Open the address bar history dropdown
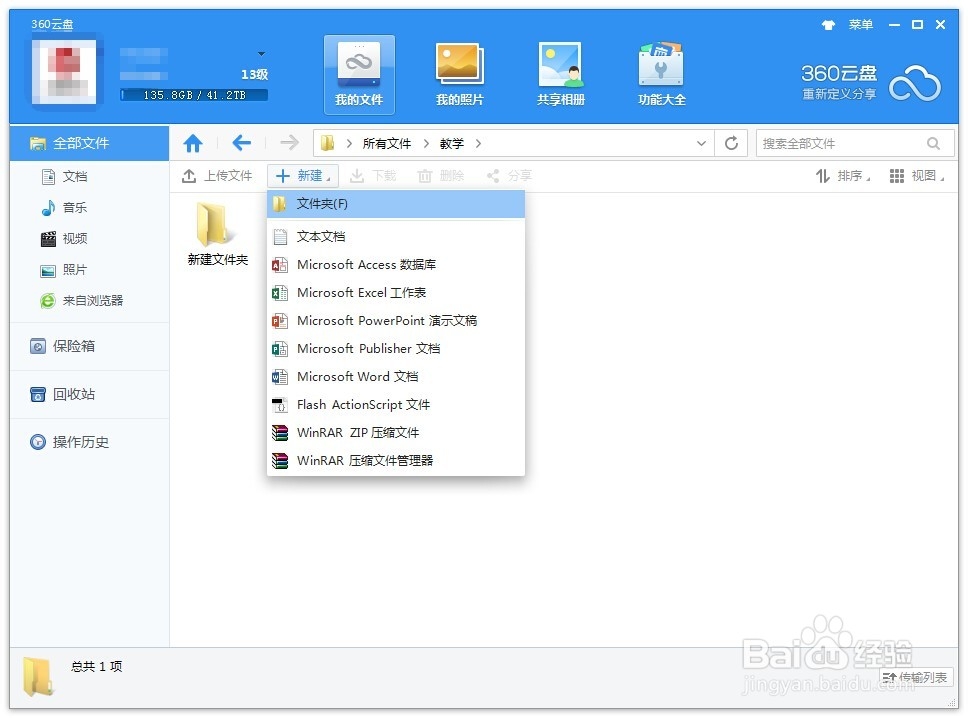Image resolution: width=968 pixels, height=718 pixels. (x=701, y=143)
